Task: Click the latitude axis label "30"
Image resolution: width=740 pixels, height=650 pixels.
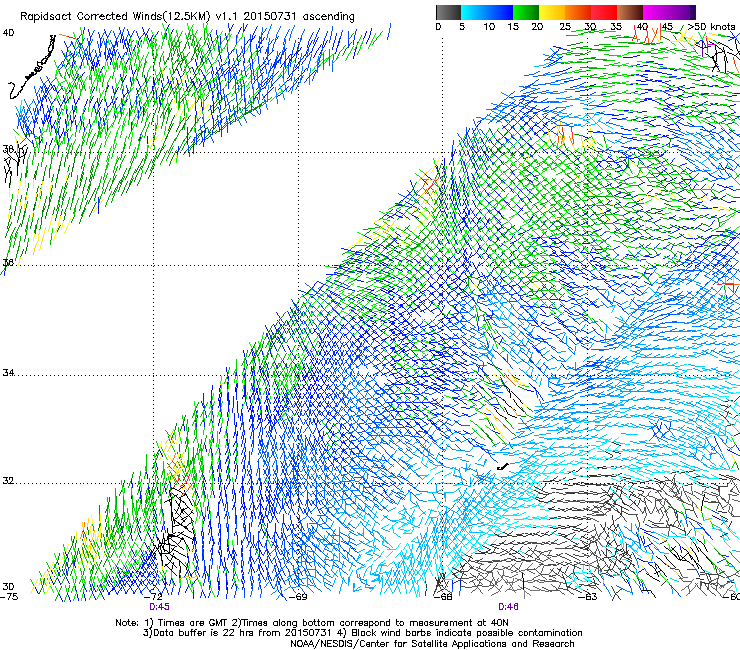Action: [x=8, y=587]
